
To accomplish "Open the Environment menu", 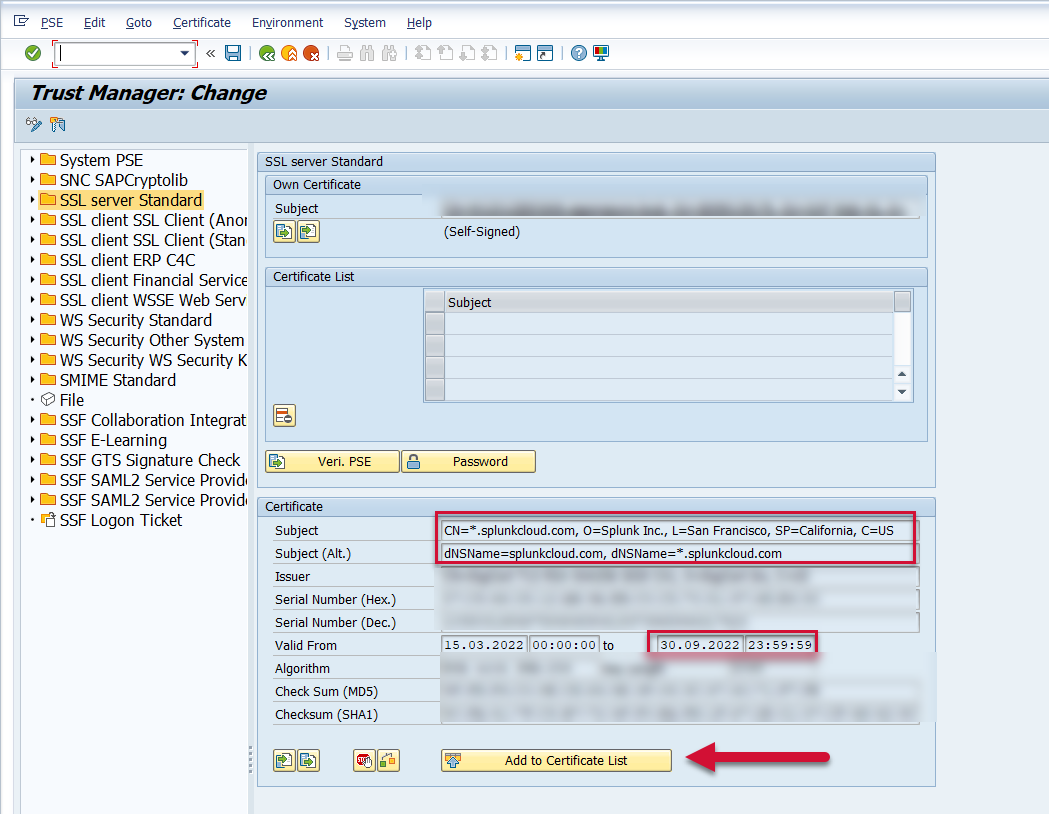I will (287, 22).
